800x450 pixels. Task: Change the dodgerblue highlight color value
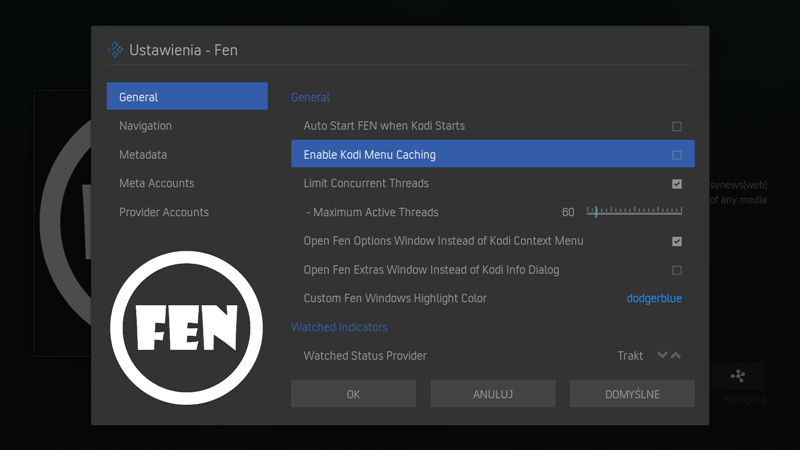pos(654,298)
